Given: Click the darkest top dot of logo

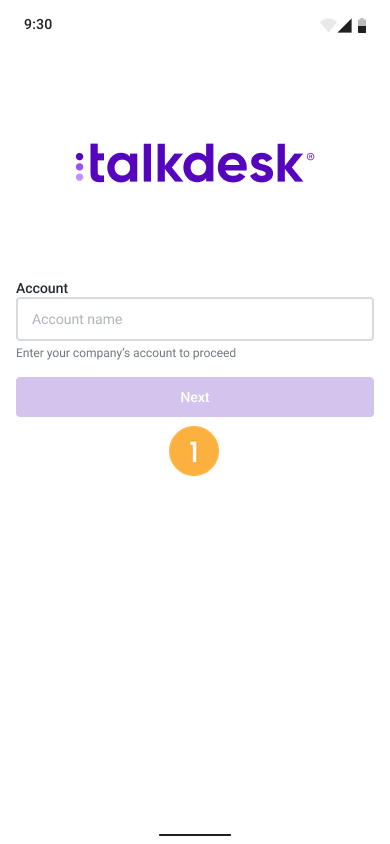Looking at the screenshot, I should pyautogui.click(x=80, y=157).
